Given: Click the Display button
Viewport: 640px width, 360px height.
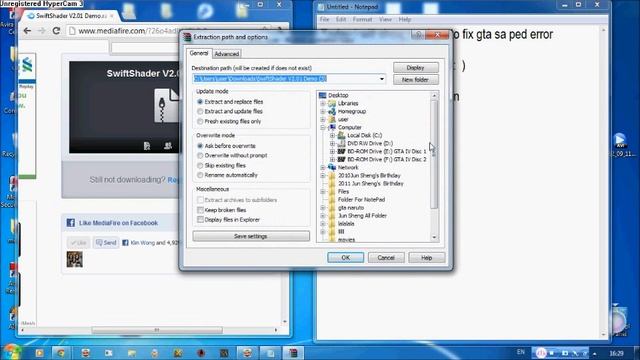Looking at the screenshot, I should point(416,67).
